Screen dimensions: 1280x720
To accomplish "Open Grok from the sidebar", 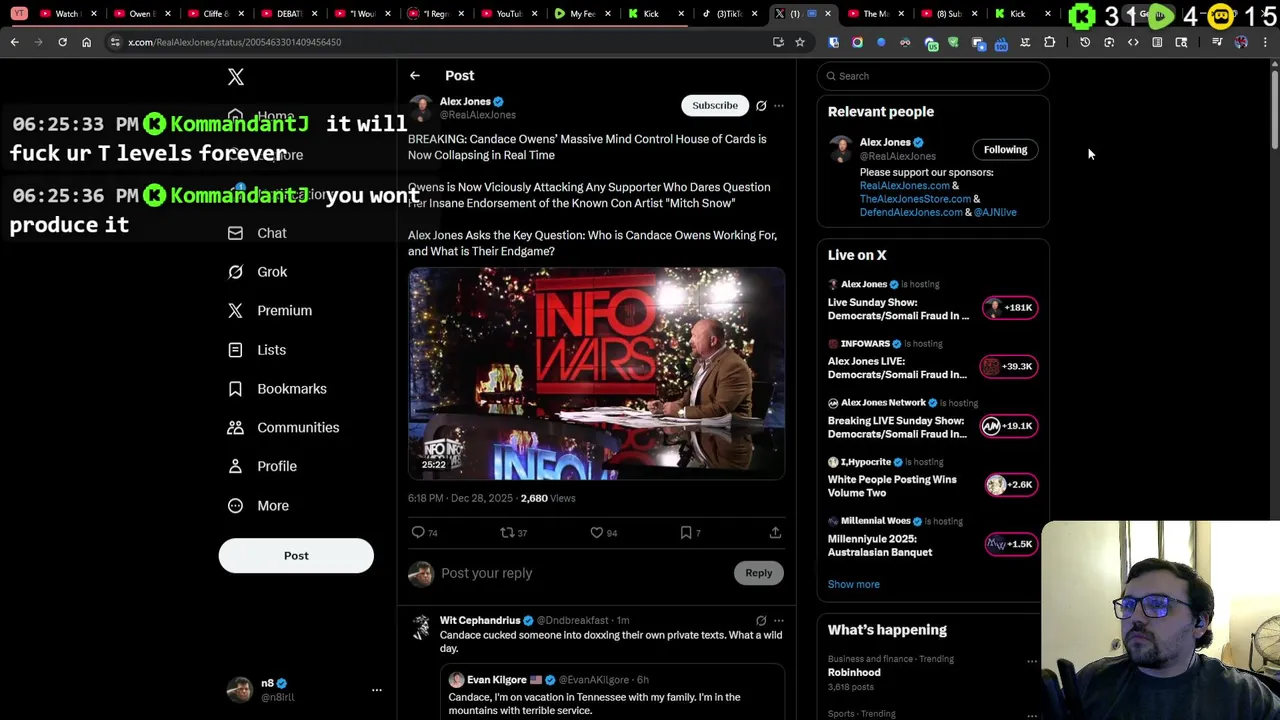I will point(257,272).
